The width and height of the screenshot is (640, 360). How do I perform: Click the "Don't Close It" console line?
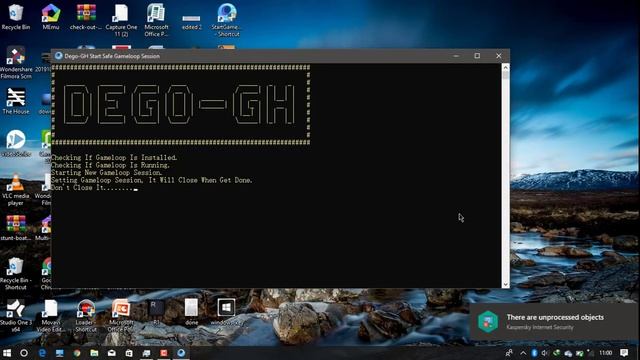click(x=94, y=188)
